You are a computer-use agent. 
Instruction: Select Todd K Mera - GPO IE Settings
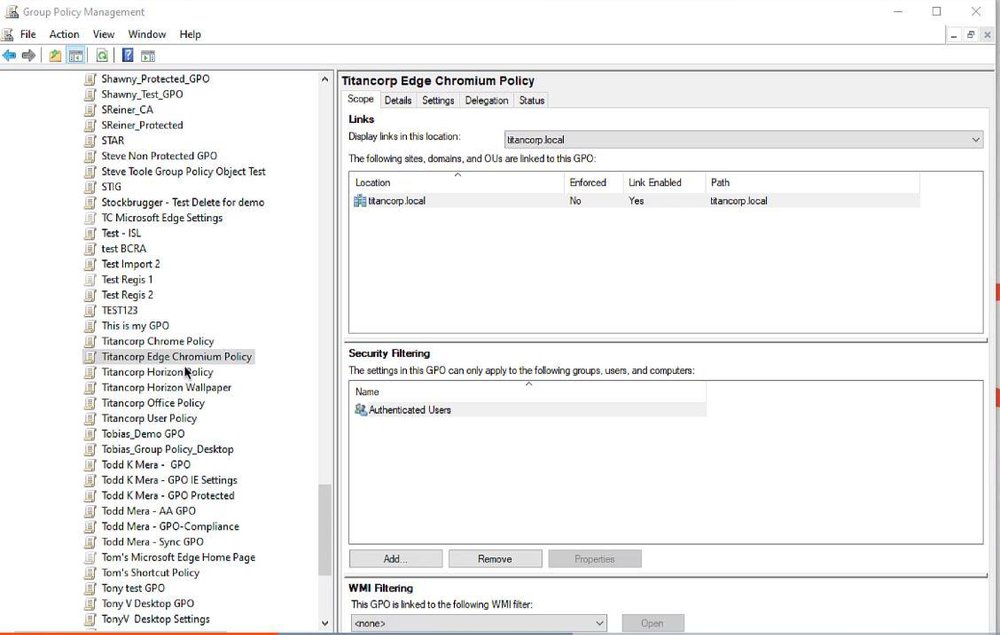(170, 480)
